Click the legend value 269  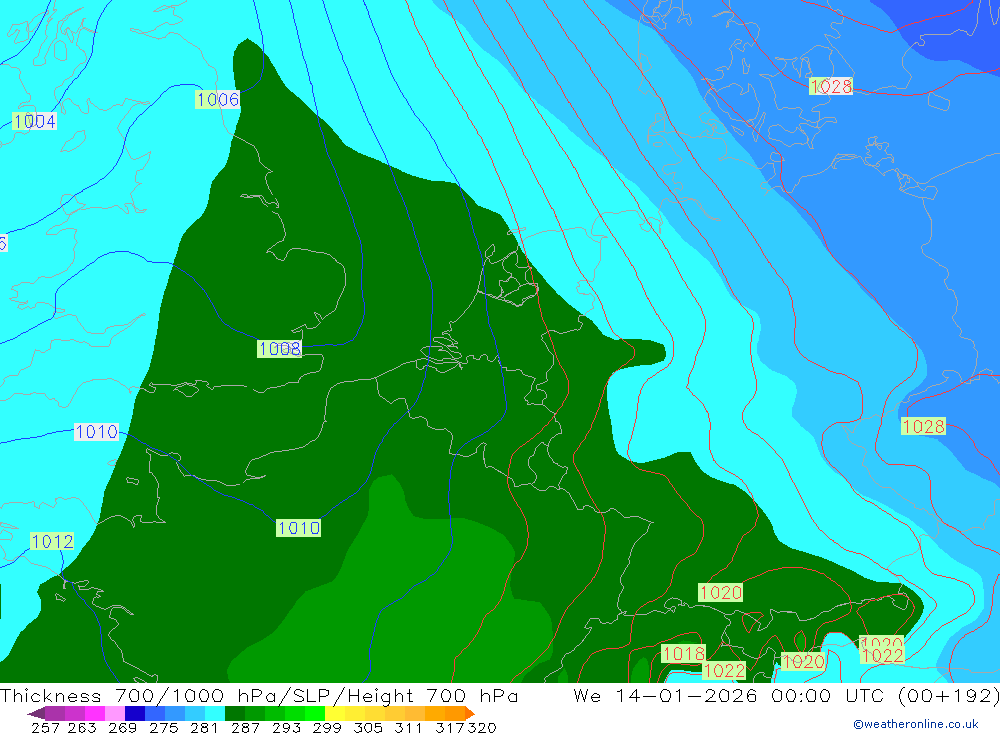(122, 728)
